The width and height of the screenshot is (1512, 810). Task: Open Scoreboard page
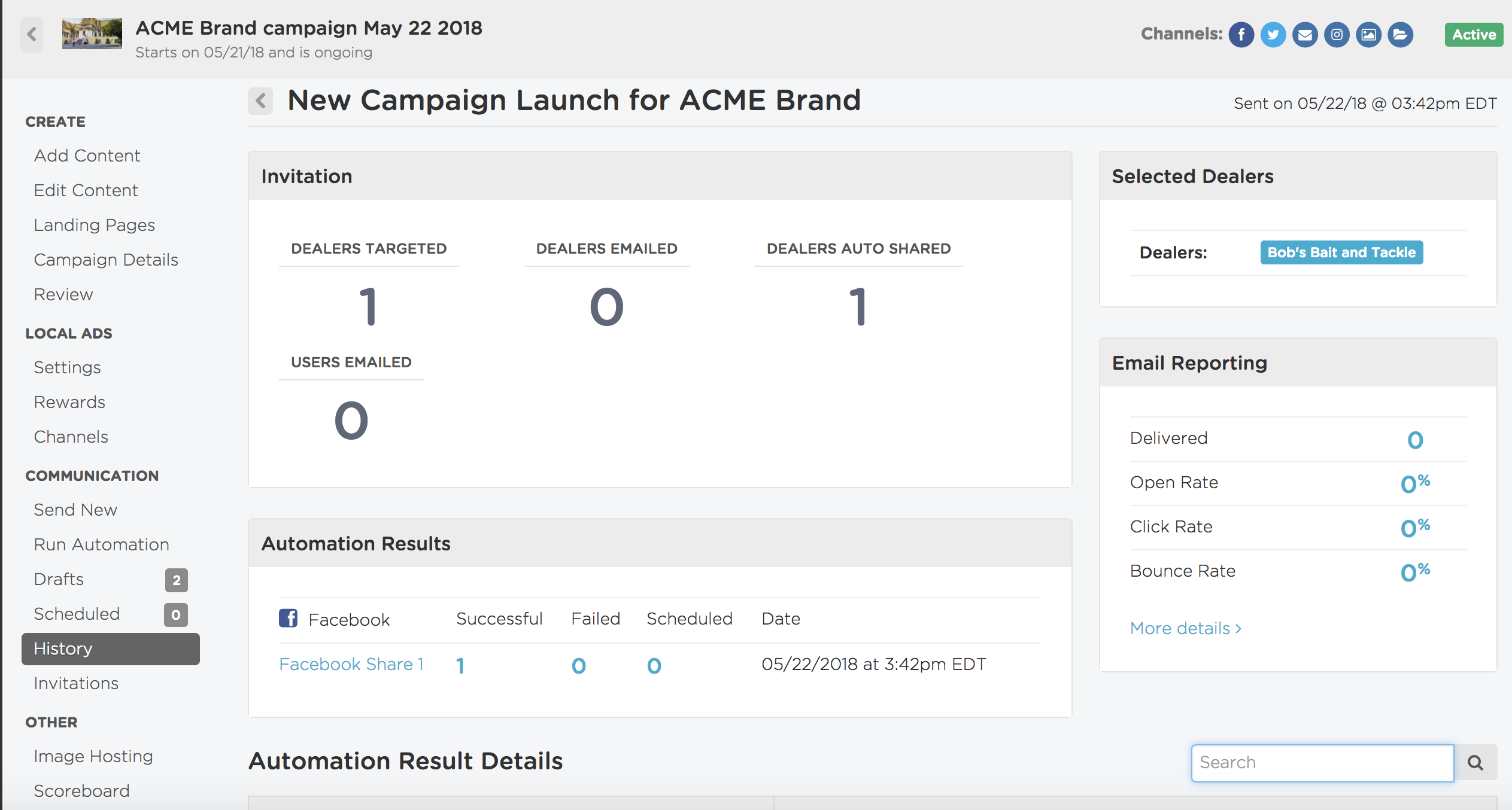click(x=81, y=791)
